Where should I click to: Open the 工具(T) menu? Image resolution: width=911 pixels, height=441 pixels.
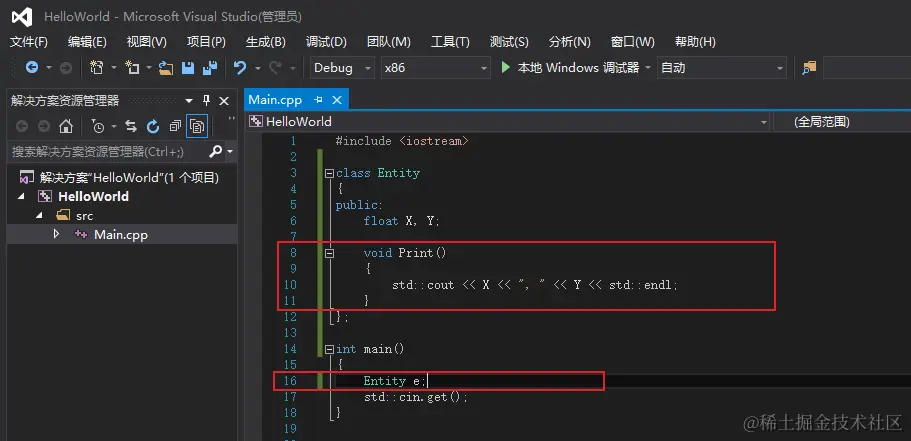click(x=450, y=42)
